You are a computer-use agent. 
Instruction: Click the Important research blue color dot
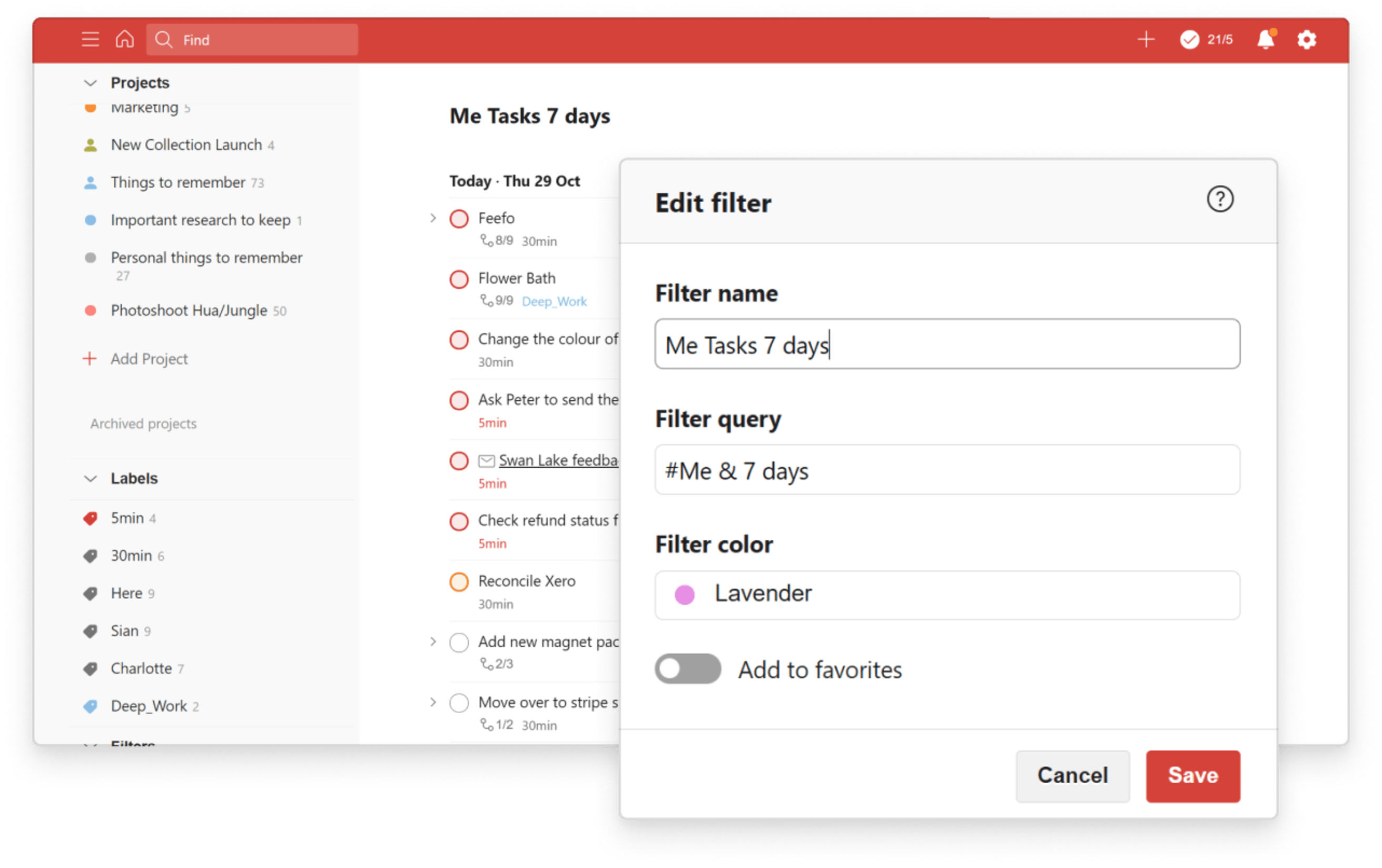(x=90, y=220)
